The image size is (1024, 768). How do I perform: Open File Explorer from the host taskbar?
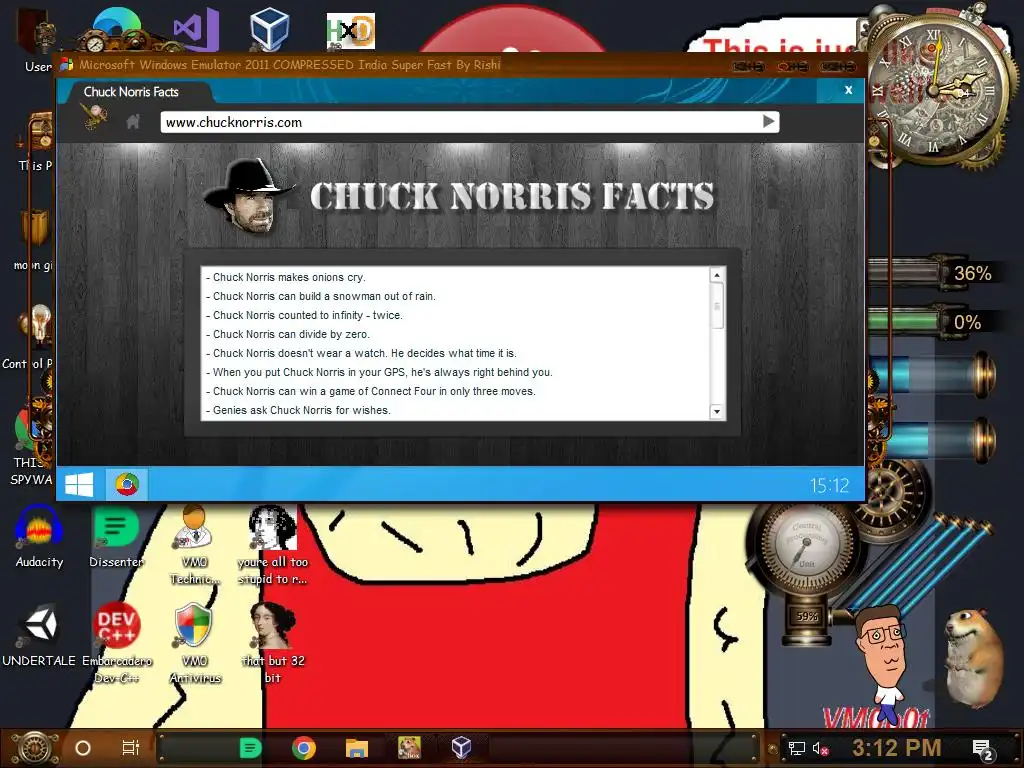tap(357, 748)
